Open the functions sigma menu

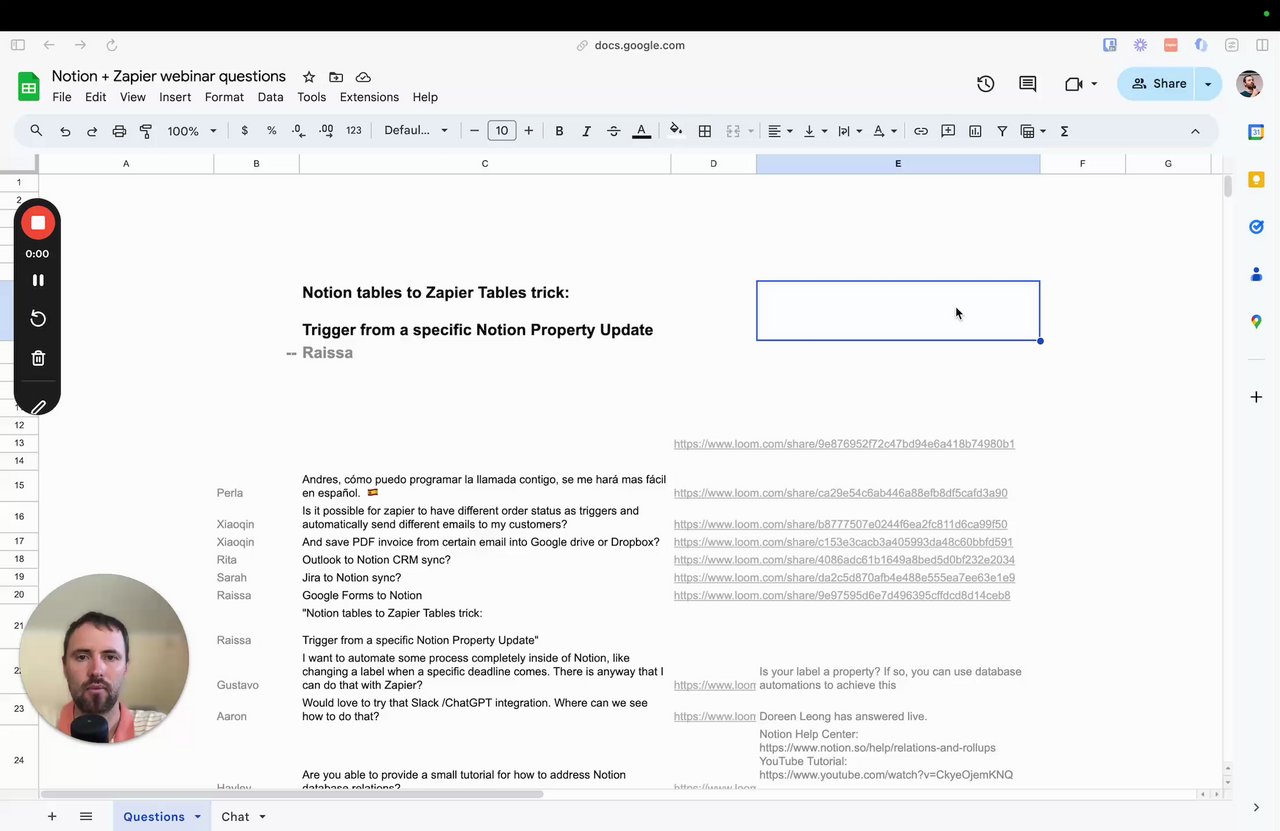[1064, 131]
